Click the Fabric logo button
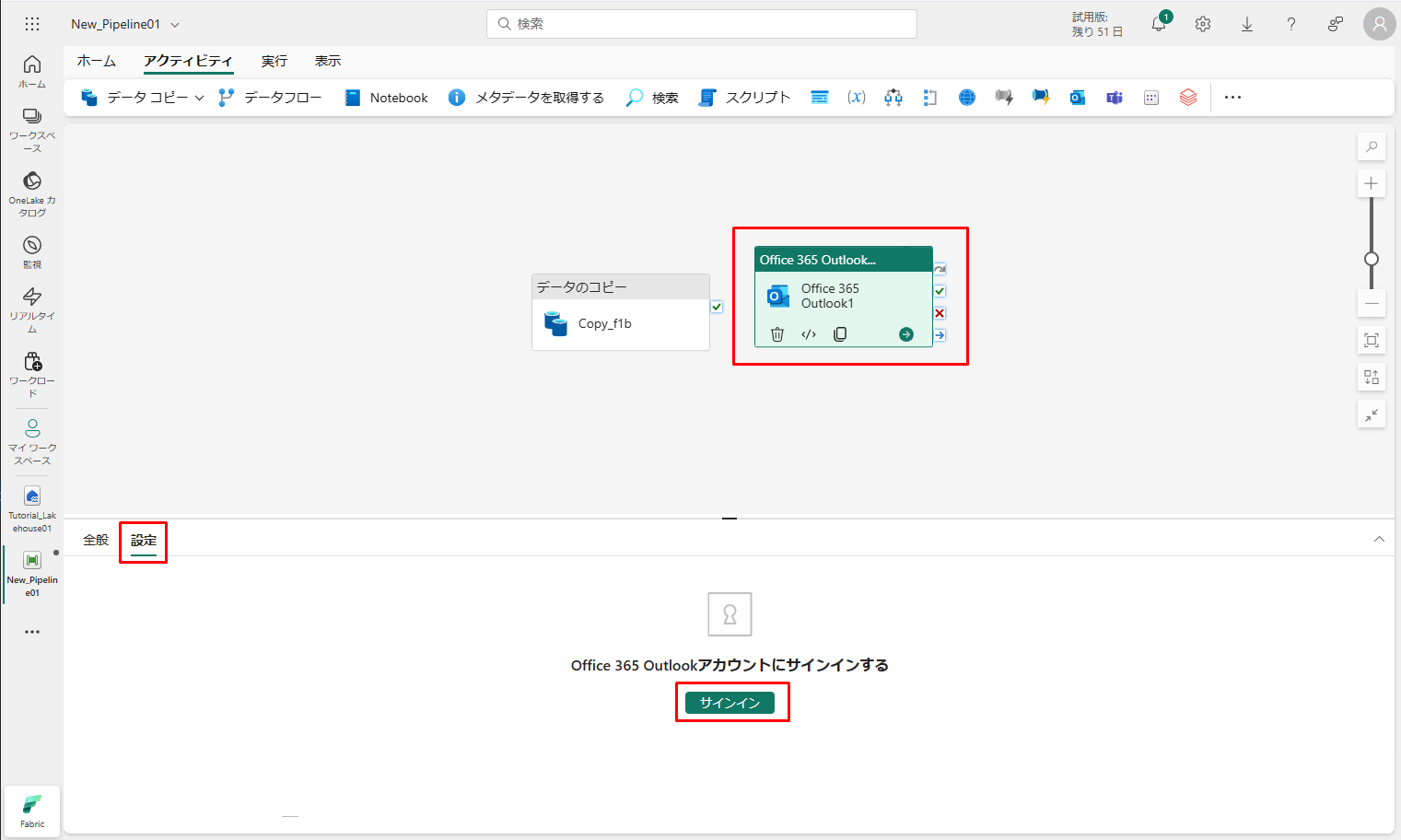1401x840 pixels. [x=32, y=811]
